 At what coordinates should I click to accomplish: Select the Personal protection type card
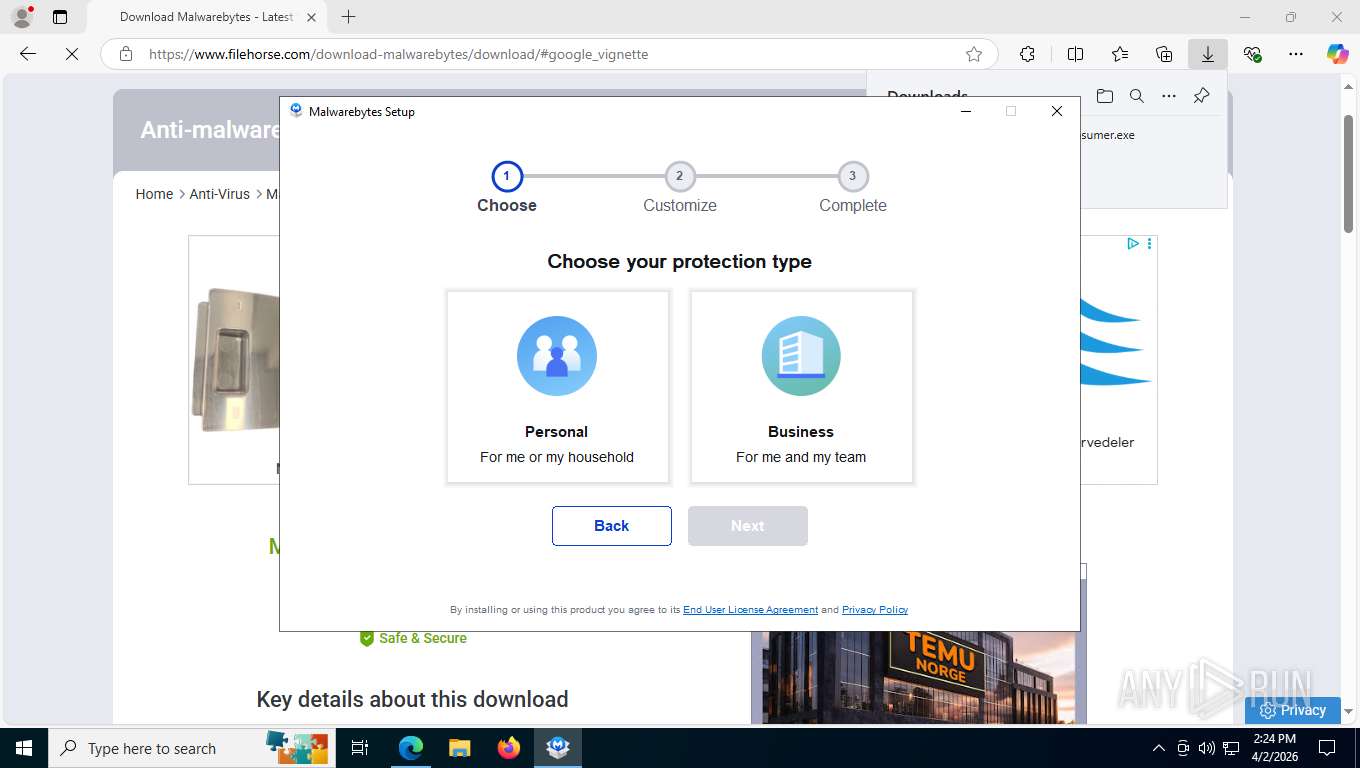(557, 387)
